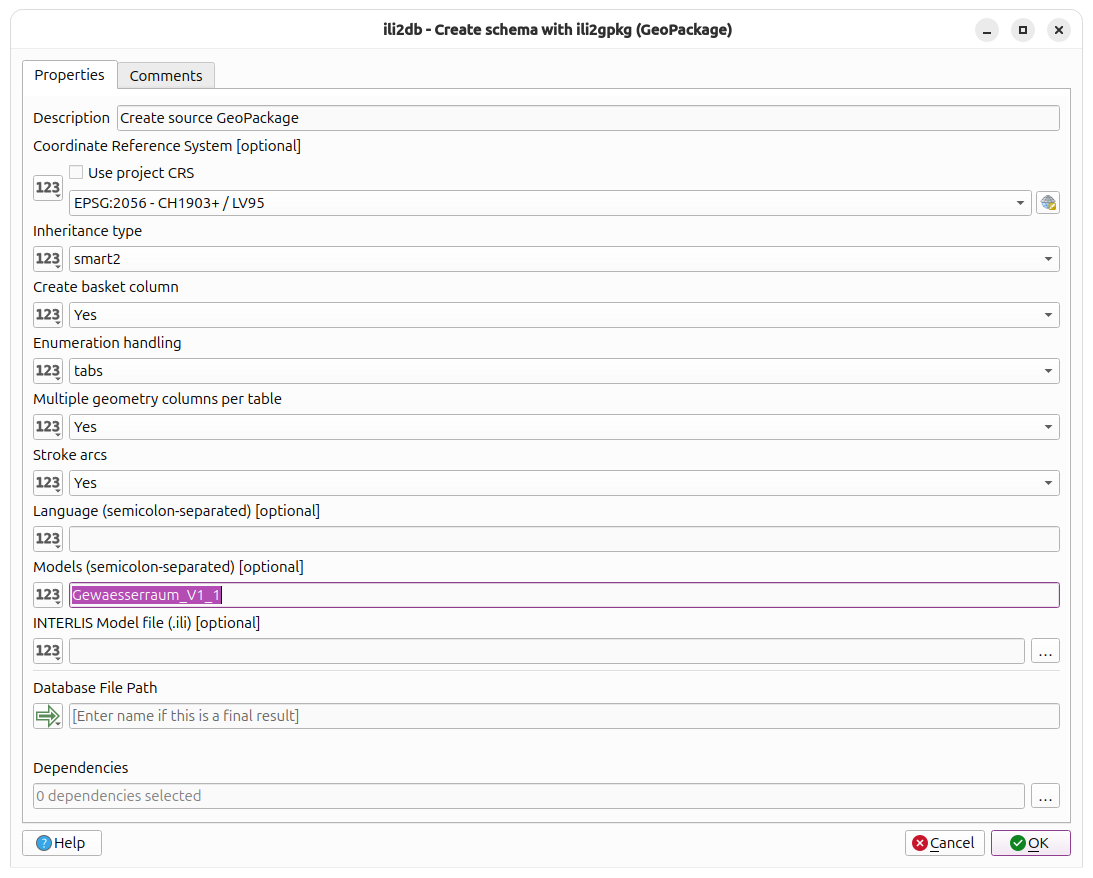The image size is (1093, 878).
Task: Click the Database File Path input field
Action: (x=564, y=716)
